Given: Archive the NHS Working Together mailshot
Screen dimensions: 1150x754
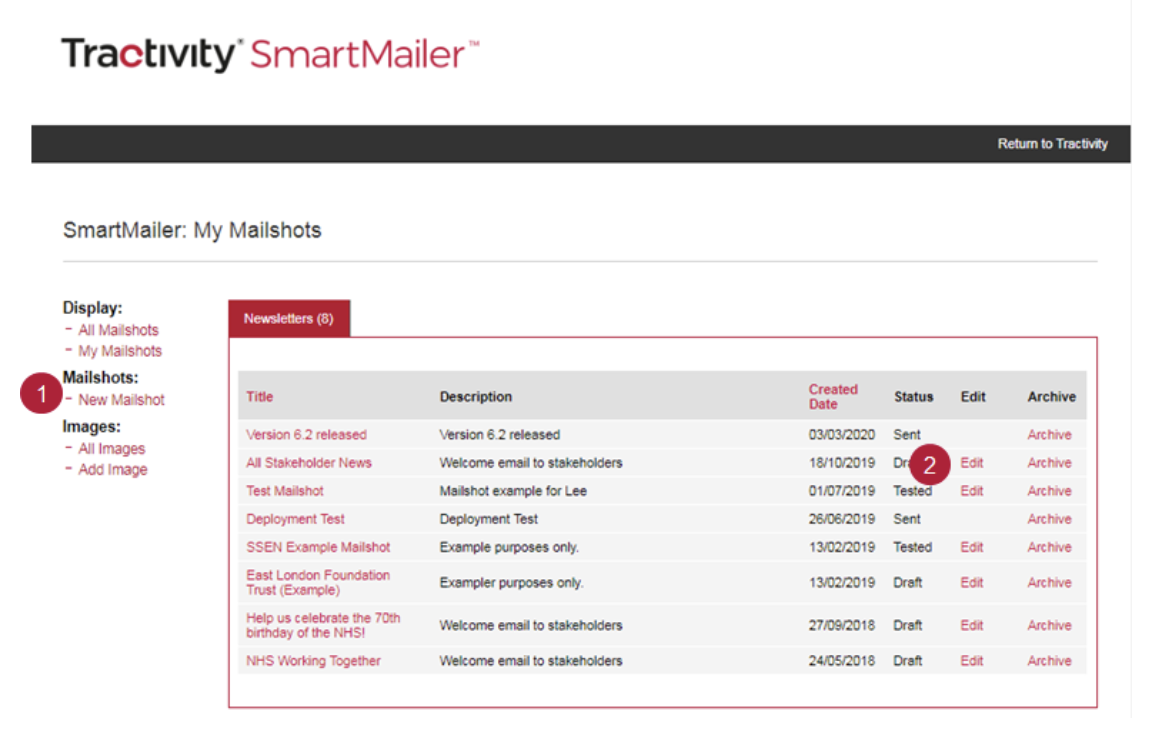Looking at the screenshot, I should (x=1050, y=661).
